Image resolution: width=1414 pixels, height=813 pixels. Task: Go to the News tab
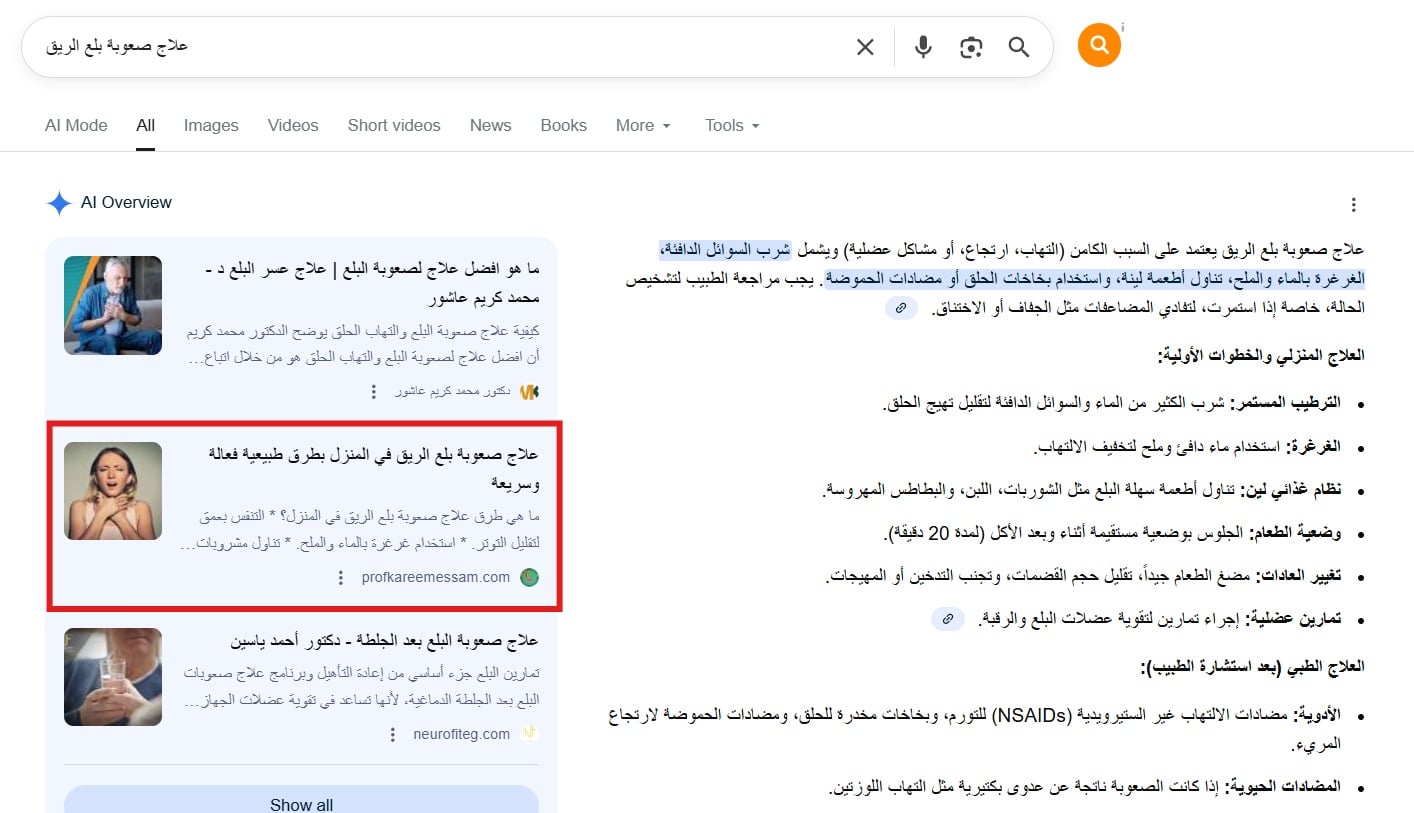pos(490,126)
